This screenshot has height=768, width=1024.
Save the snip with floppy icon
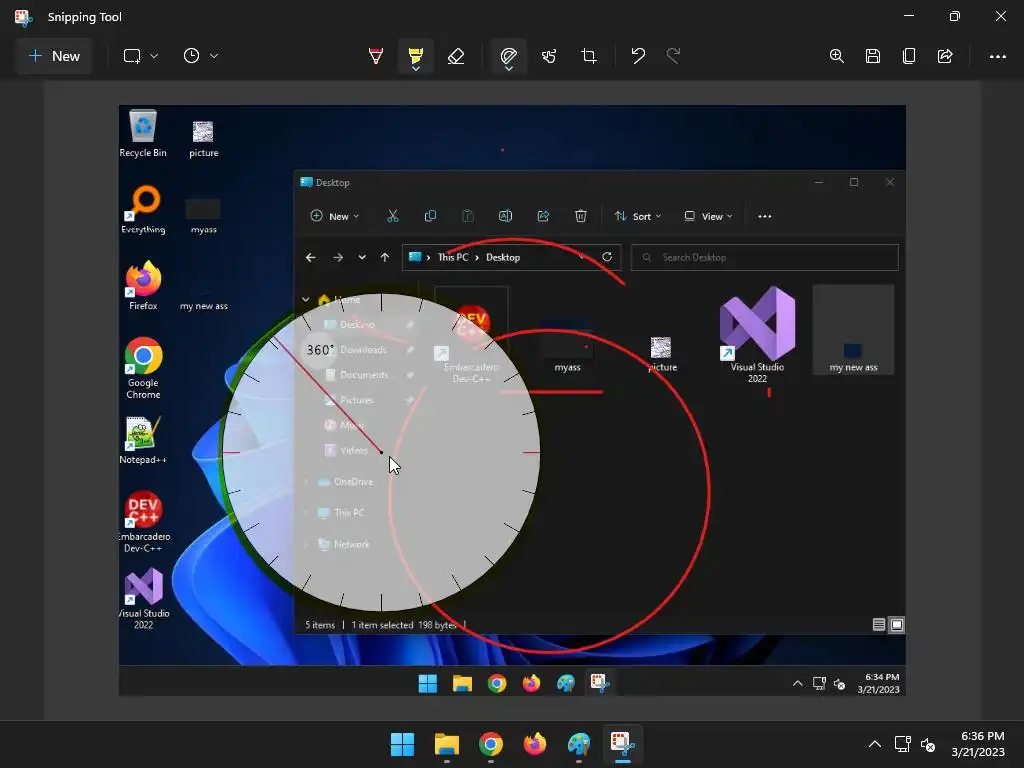[x=872, y=56]
